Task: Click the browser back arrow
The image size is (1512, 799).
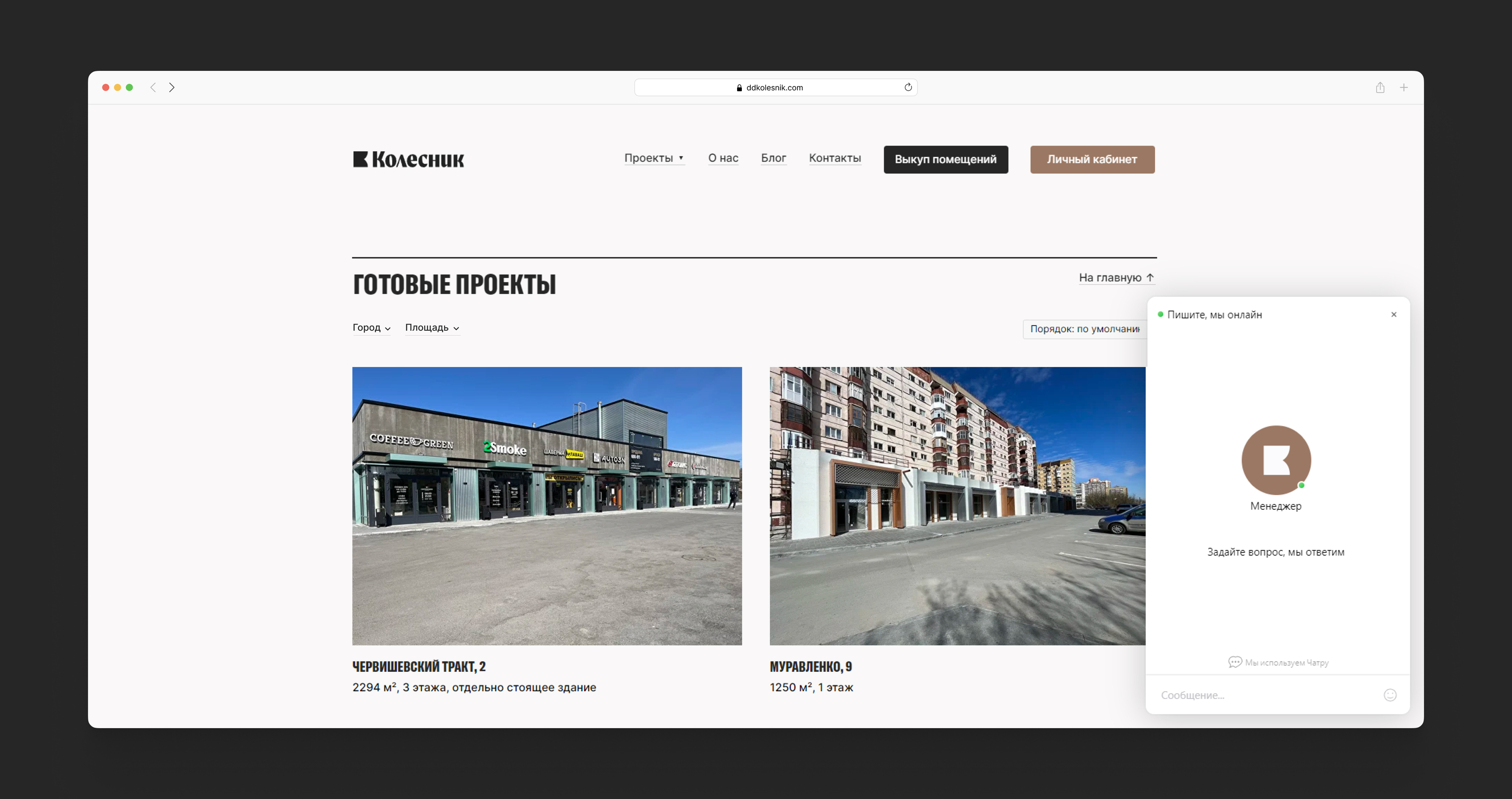Action: tap(153, 87)
